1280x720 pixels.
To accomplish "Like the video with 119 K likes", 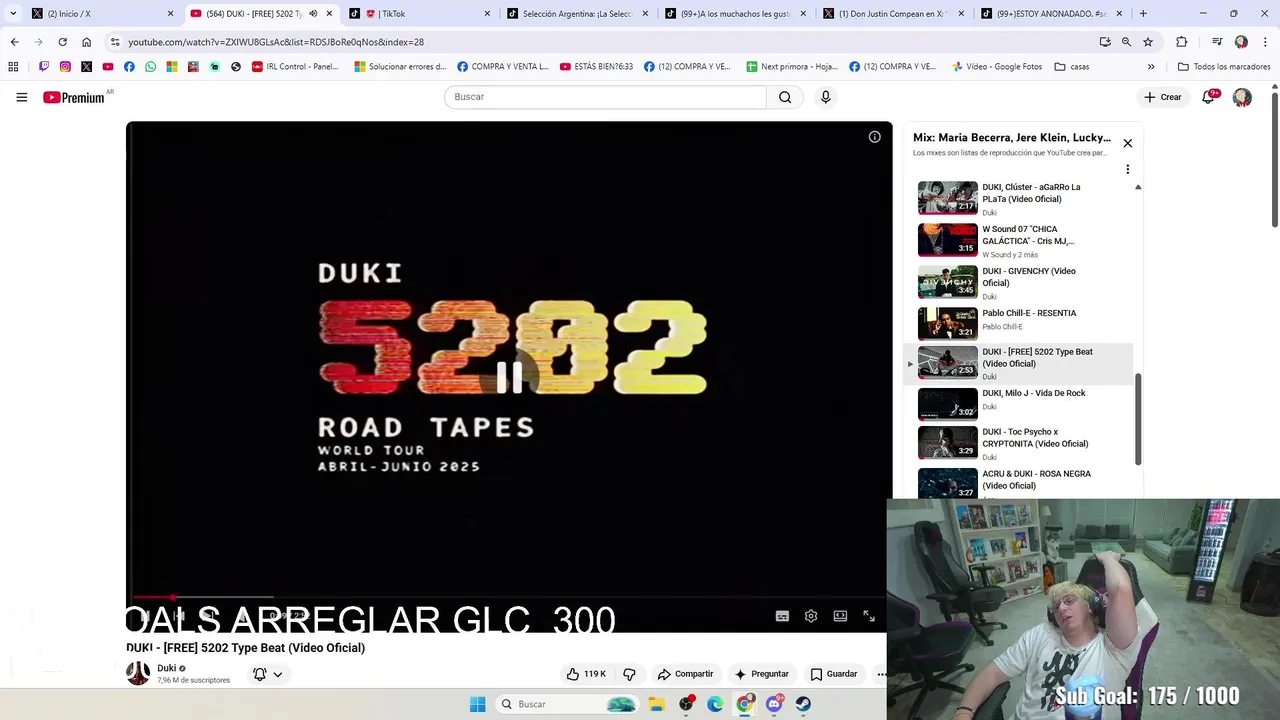I will pyautogui.click(x=586, y=674).
